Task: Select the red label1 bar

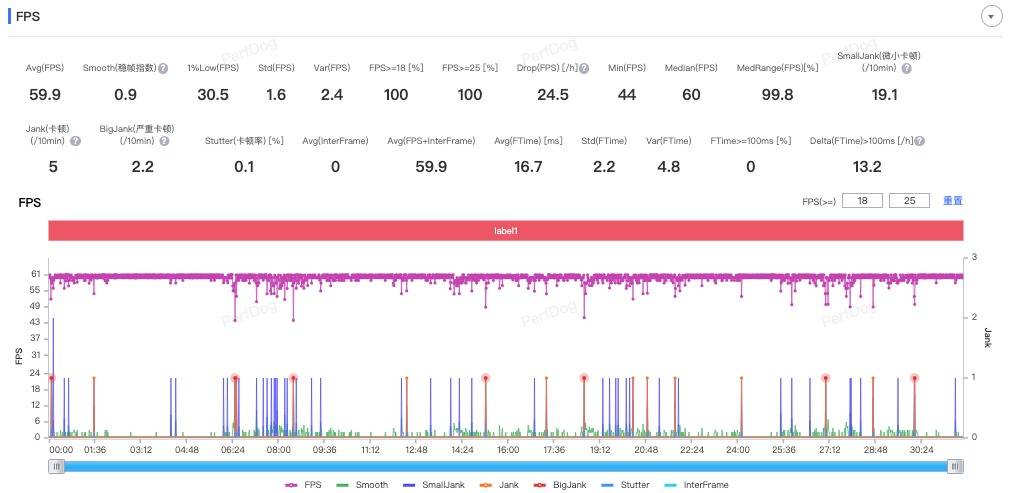Action: [505, 230]
